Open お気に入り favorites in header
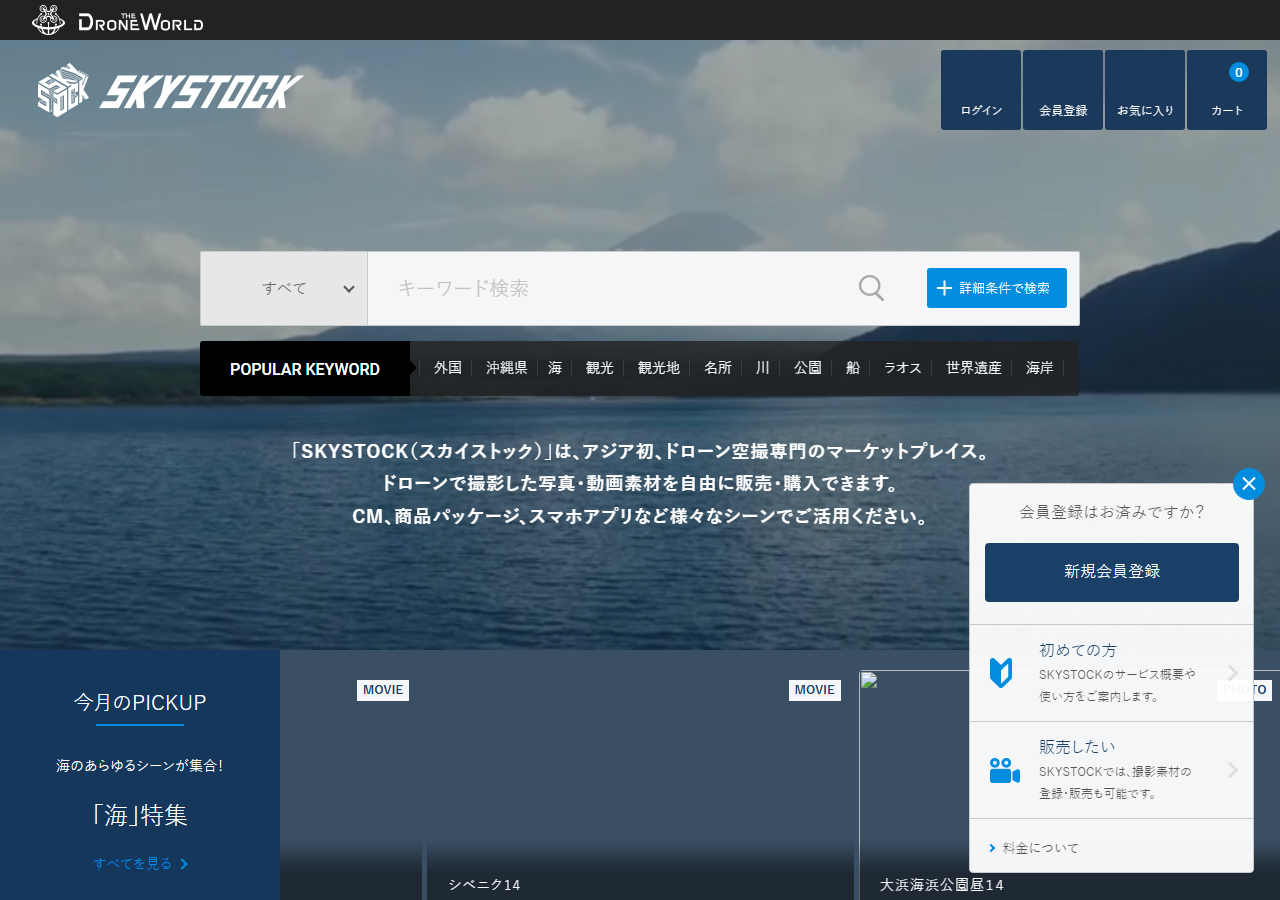This screenshot has width=1280, height=900. pos(1145,90)
